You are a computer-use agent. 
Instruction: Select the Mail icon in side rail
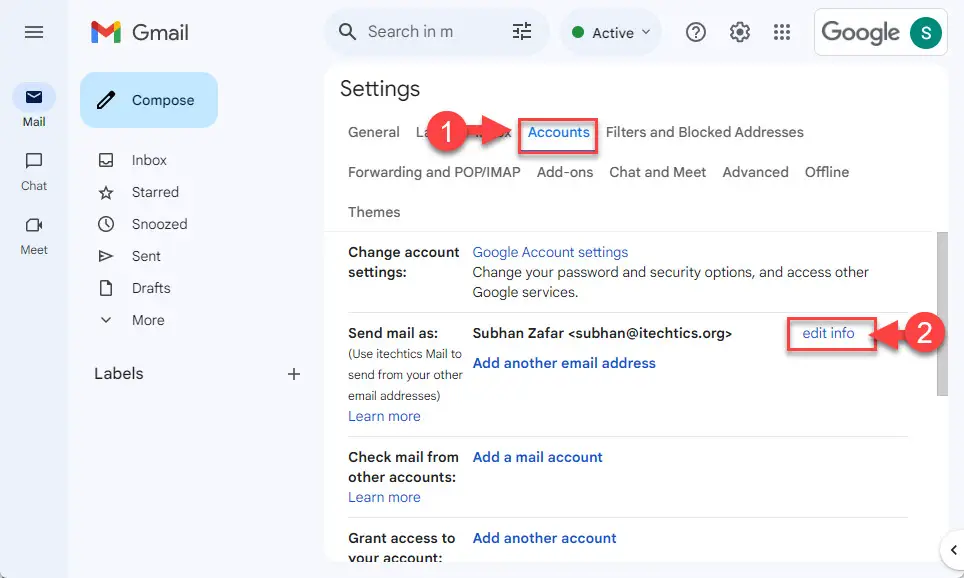(x=34, y=97)
